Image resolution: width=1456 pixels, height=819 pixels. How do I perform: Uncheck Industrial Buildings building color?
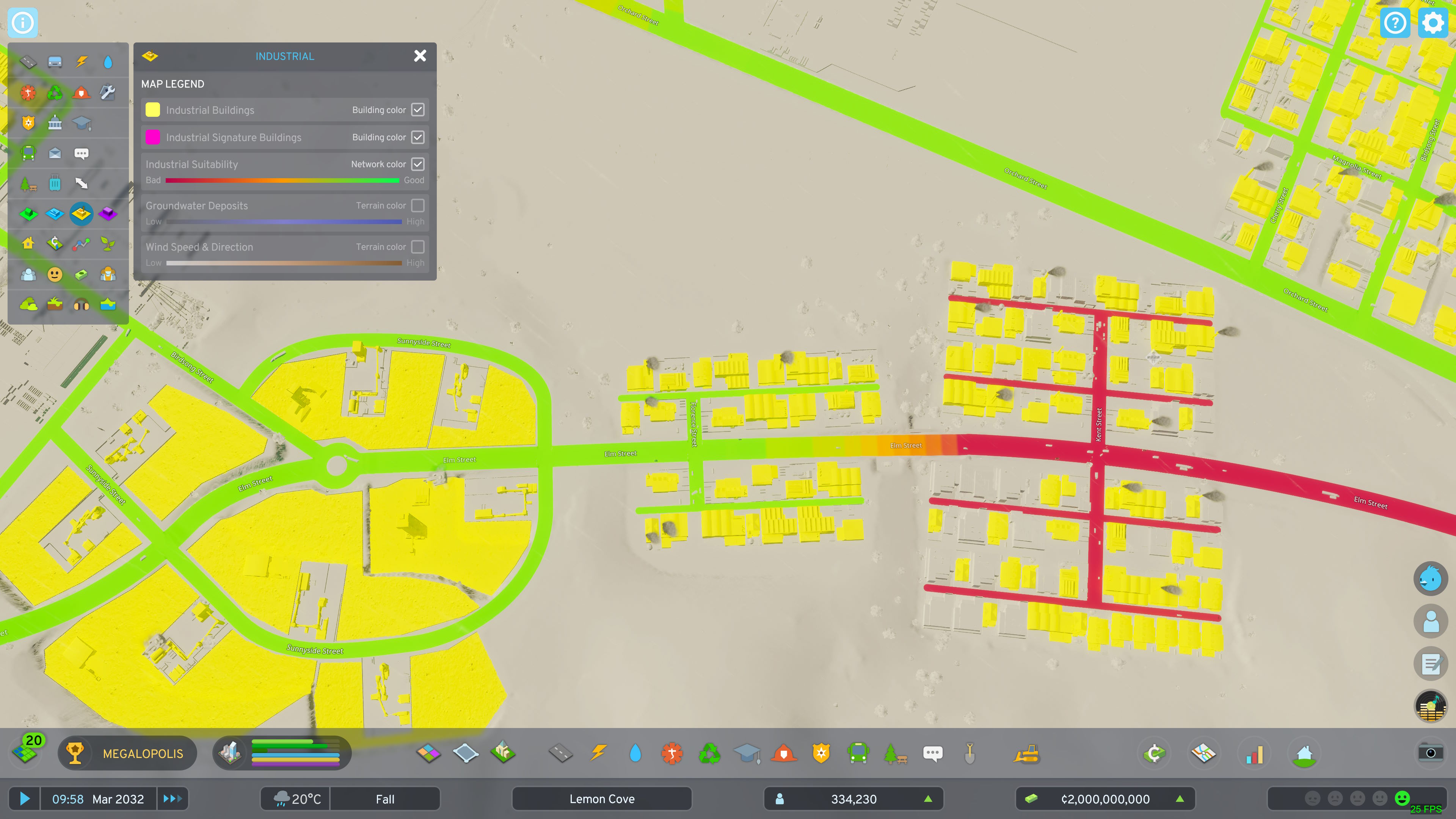[418, 110]
